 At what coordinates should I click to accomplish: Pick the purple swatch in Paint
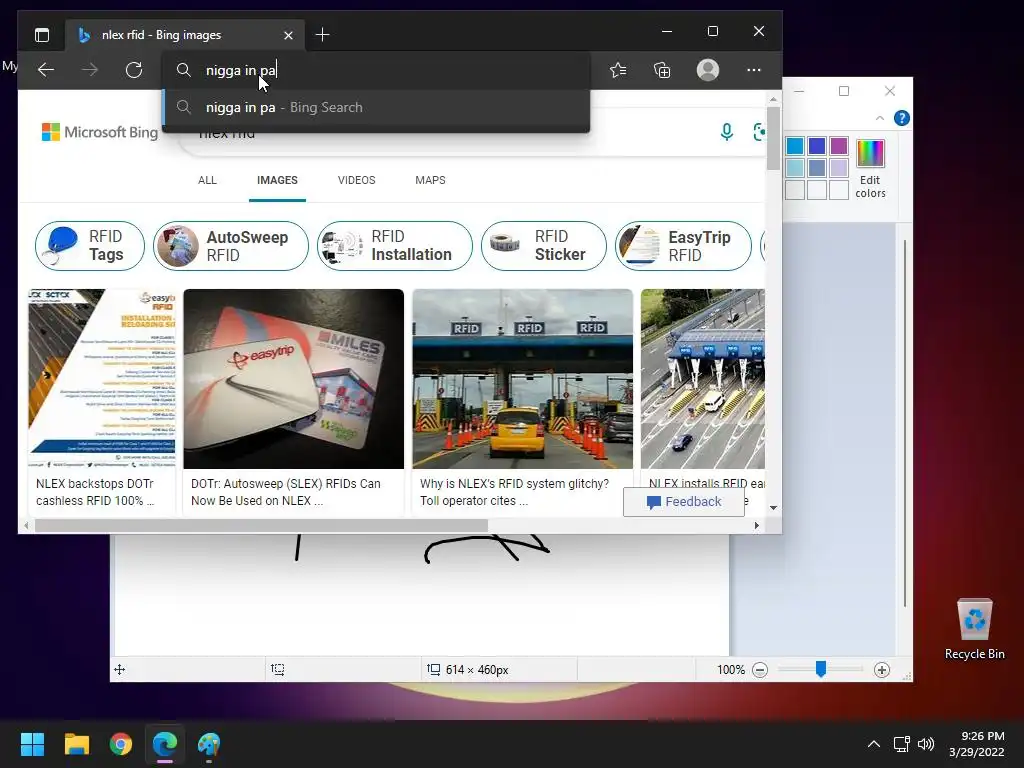click(839, 146)
